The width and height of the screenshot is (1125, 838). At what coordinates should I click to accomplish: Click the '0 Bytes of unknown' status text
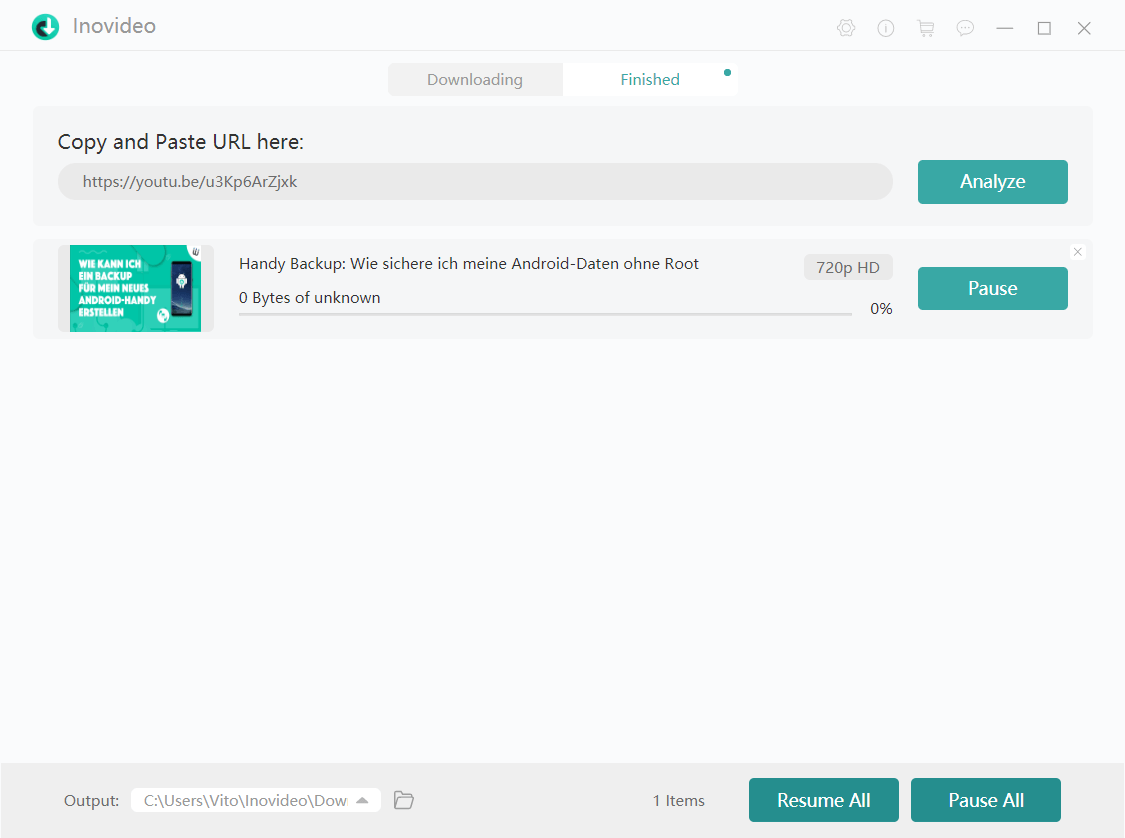tap(309, 298)
